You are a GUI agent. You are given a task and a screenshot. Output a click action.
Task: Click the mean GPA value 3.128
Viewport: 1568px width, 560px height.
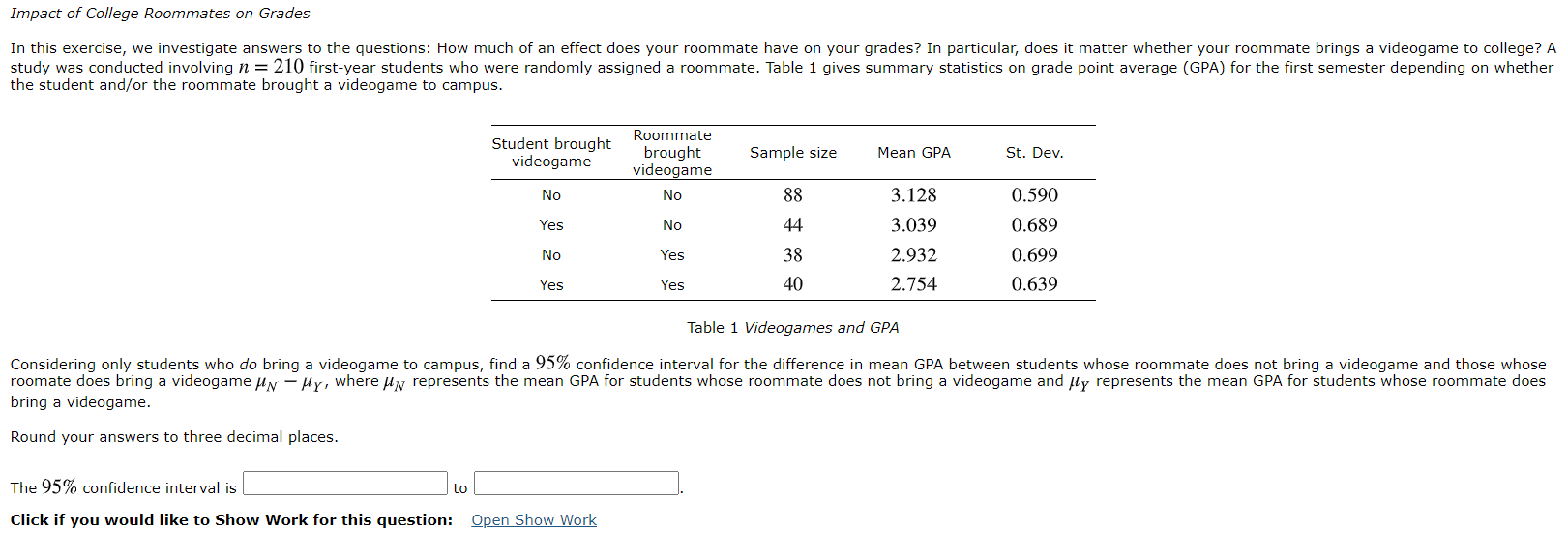[914, 195]
